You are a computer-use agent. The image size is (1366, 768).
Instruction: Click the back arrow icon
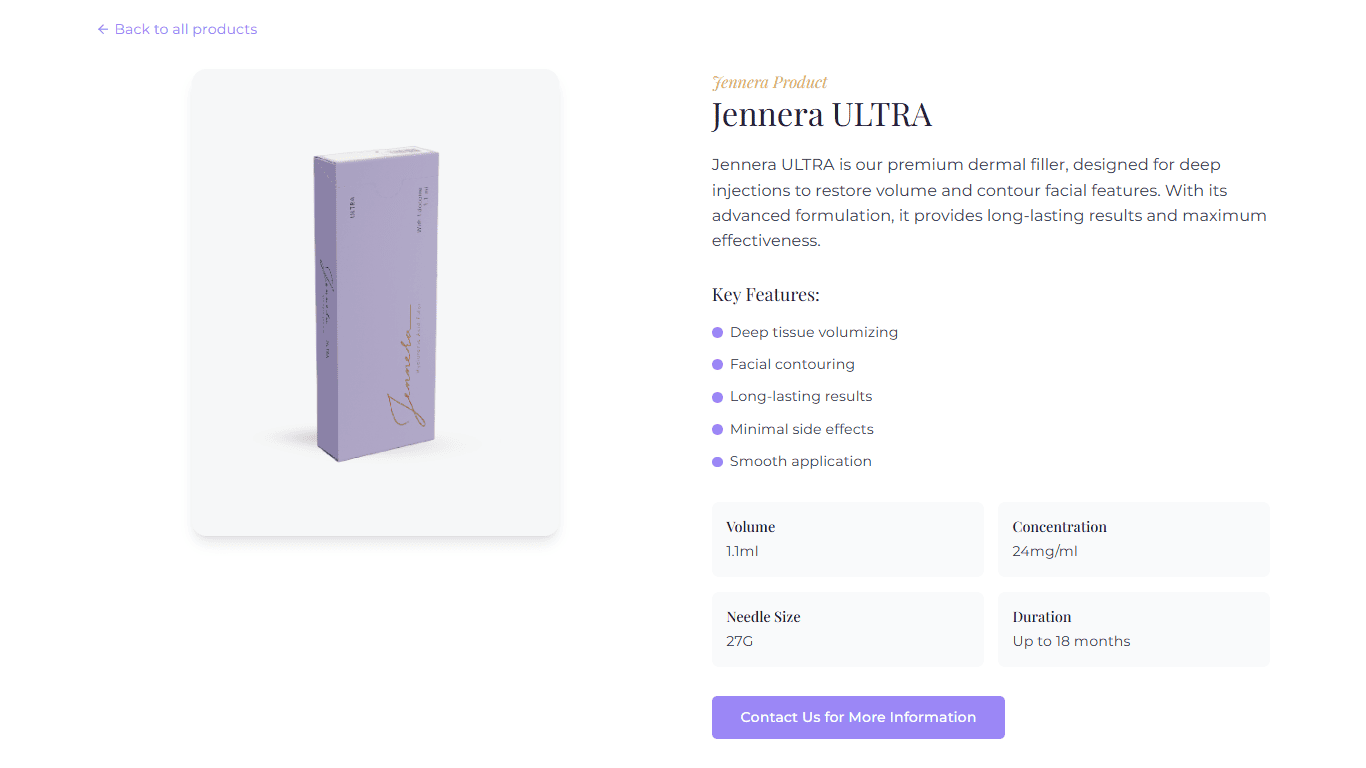click(103, 29)
